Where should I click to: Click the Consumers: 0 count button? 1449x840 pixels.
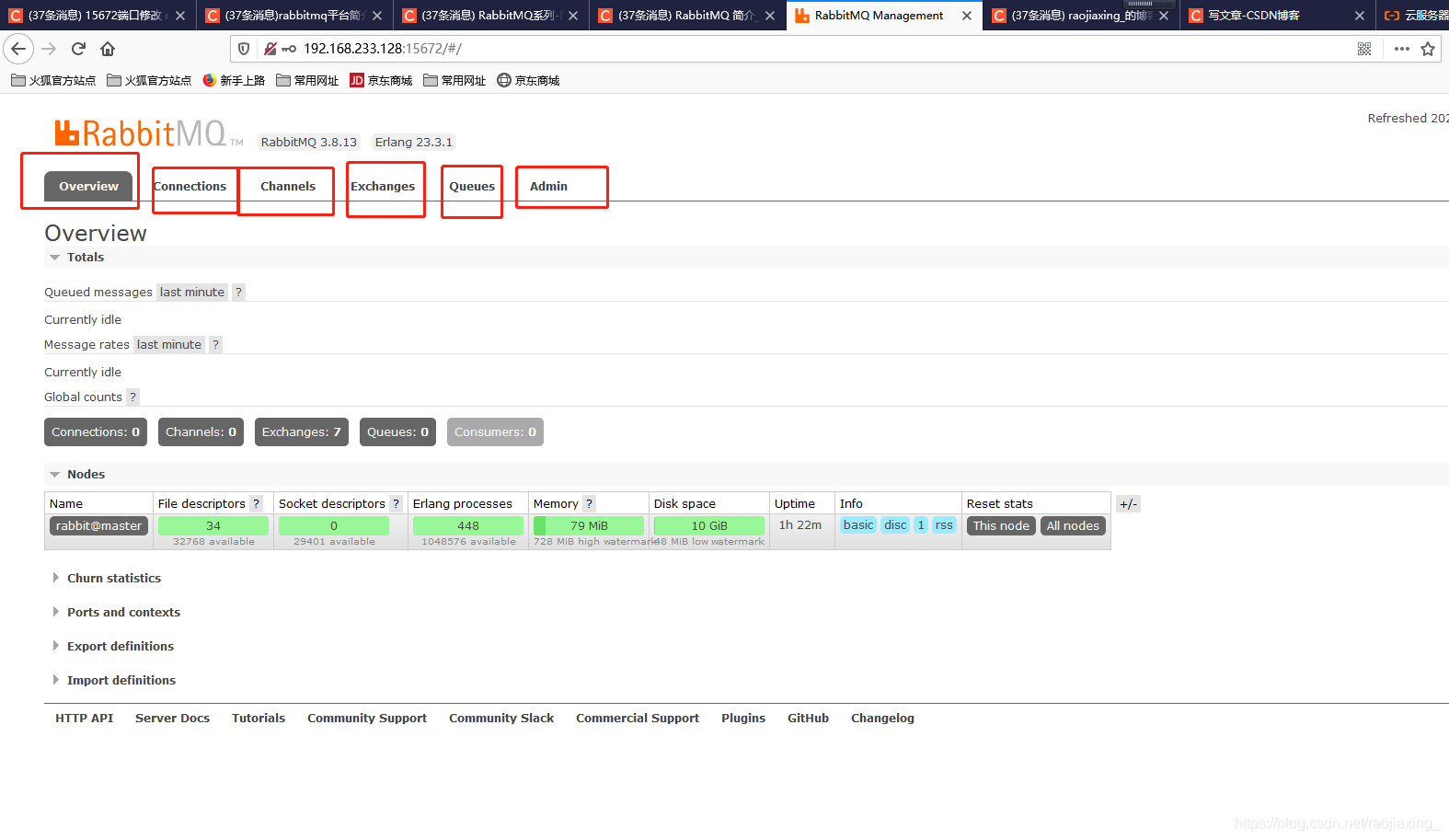[495, 432]
